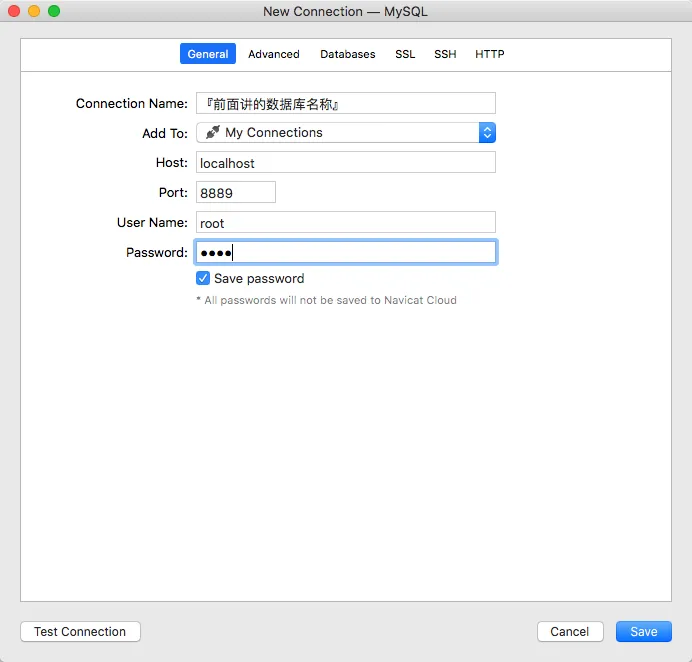Image resolution: width=692 pixels, height=662 pixels.
Task: Click the connection plug icon in Add To
Action: tap(212, 132)
